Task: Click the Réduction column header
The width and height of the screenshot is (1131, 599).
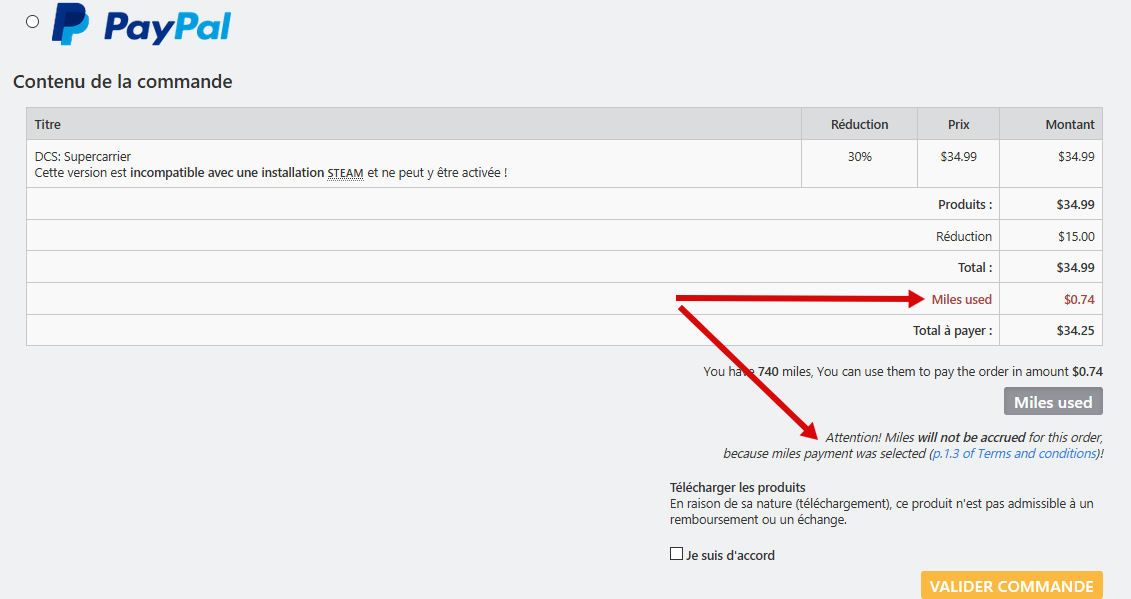Action: click(859, 124)
